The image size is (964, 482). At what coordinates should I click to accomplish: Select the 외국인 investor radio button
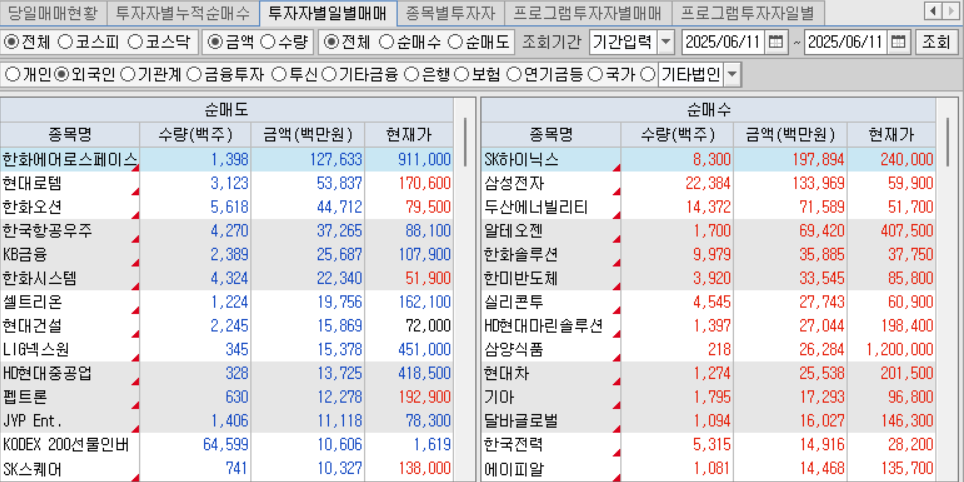[61, 75]
